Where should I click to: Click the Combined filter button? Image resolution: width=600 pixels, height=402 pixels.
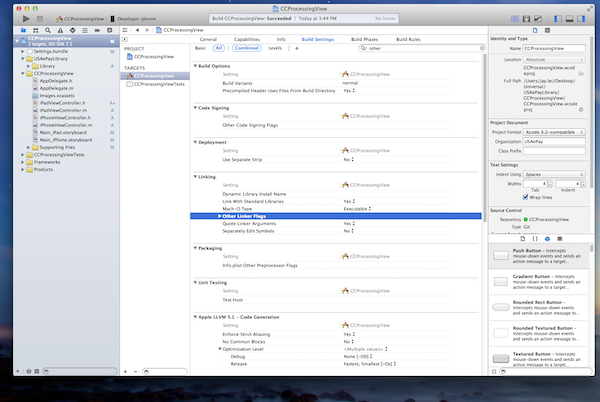pos(246,48)
